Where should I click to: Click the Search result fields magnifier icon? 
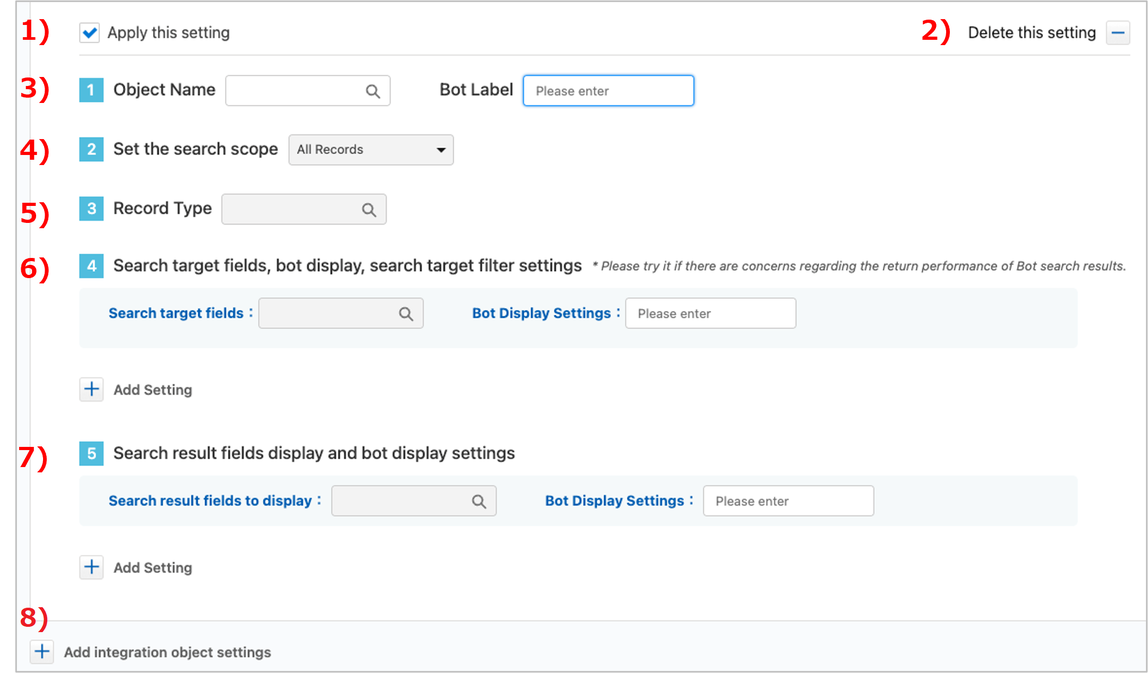pyautogui.click(x=479, y=502)
